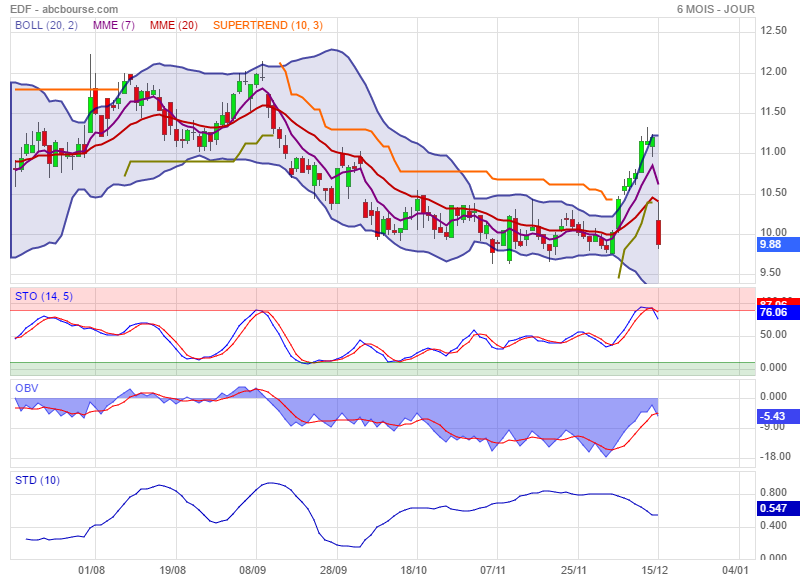Select the OBV panel label
Viewport: 800px width, 580px height.
[27, 387]
